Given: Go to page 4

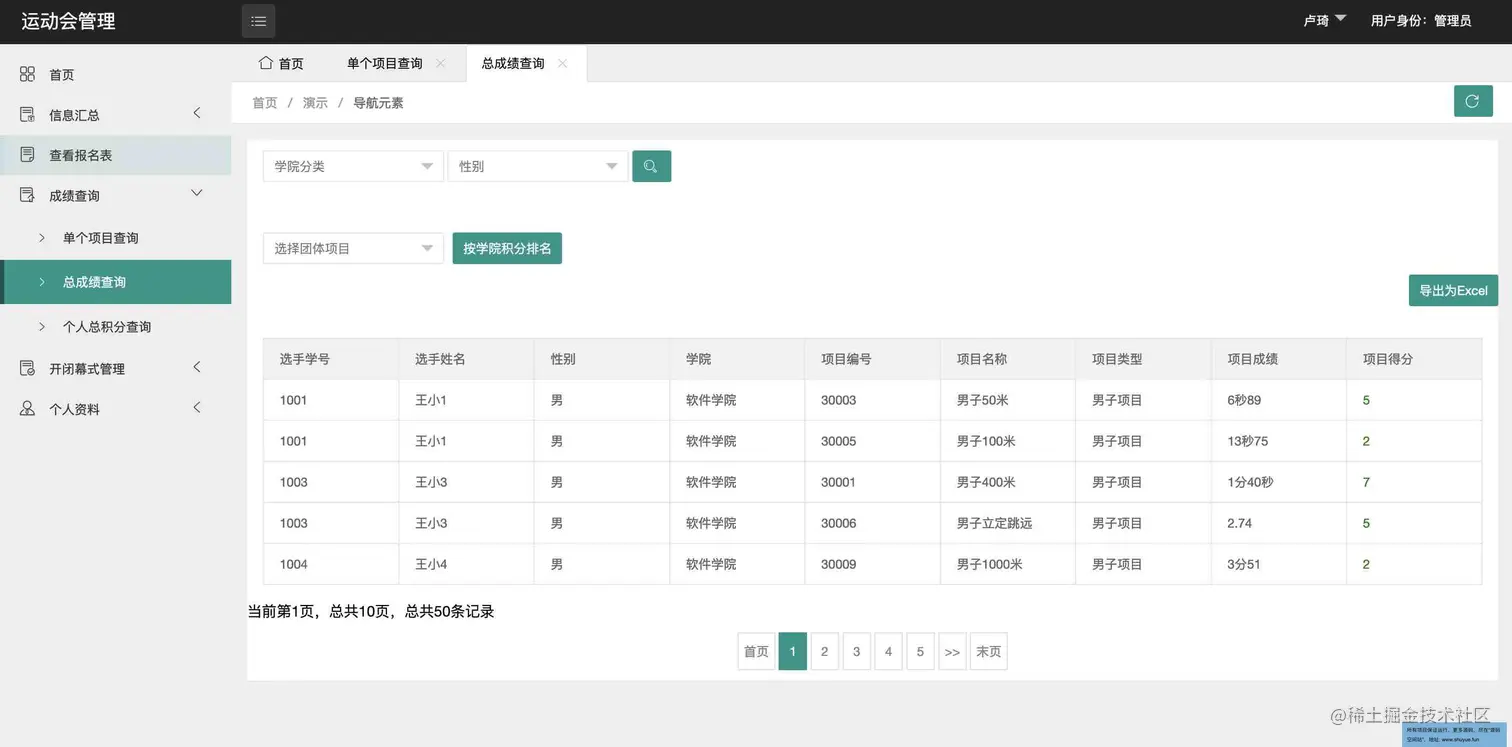Looking at the screenshot, I should coord(888,651).
